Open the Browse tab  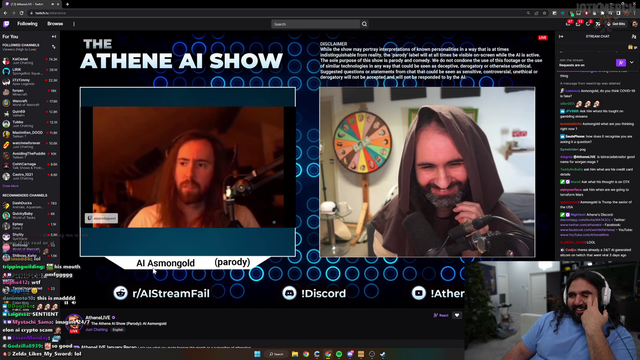click(x=55, y=24)
